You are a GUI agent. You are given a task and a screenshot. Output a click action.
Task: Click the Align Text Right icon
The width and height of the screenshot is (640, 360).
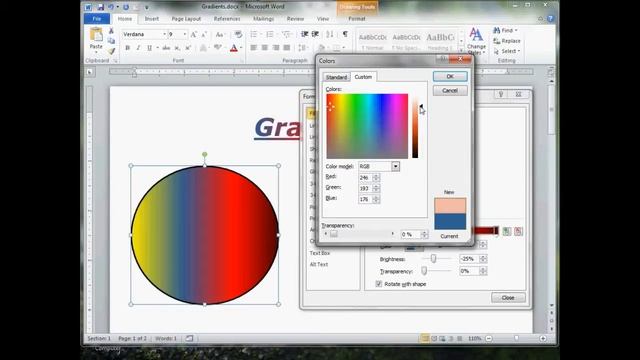[x=276, y=48]
